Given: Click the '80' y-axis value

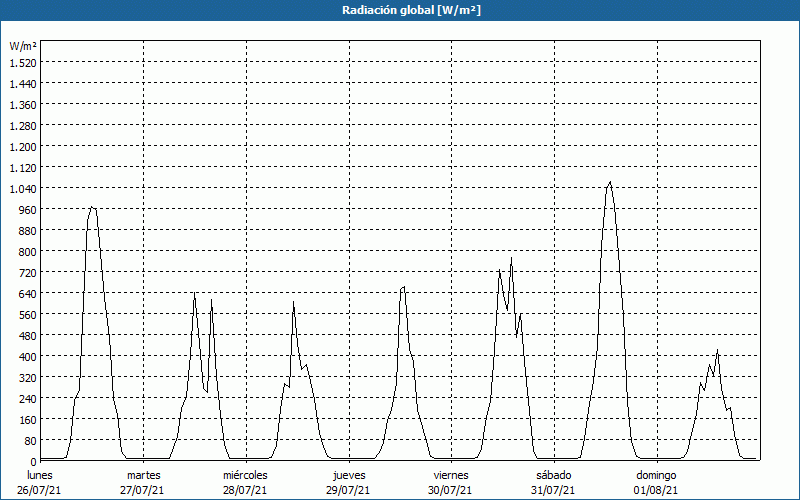Looking at the screenshot, I should click(x=31, y=441).
